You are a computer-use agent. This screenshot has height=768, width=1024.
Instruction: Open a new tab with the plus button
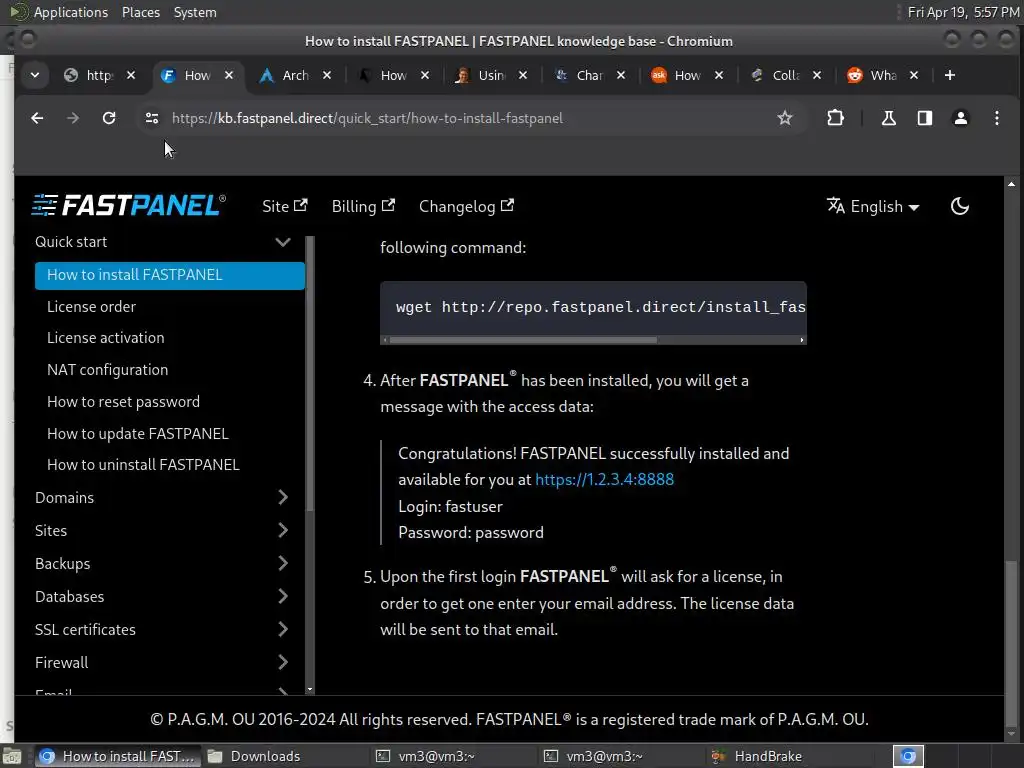[950, 75]
